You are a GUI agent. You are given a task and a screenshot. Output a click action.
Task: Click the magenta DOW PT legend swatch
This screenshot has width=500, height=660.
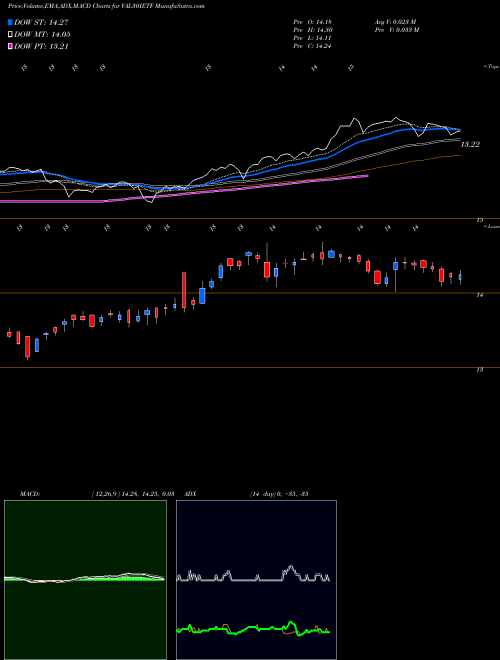(x=10, y=46)
